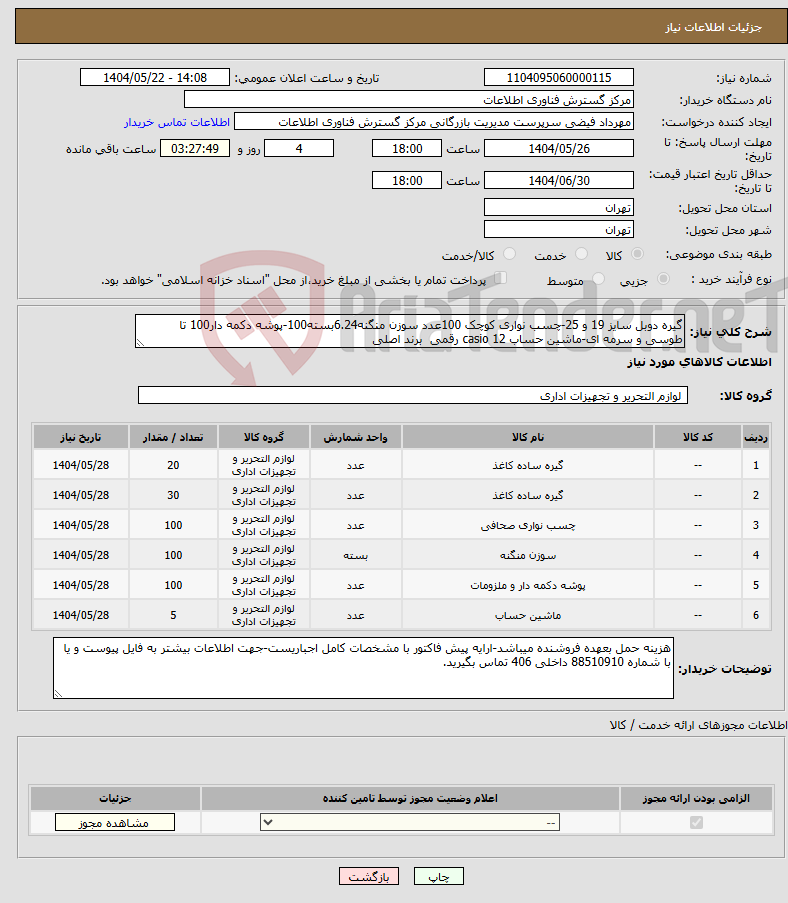Click the resize handle of توضیحات خریدار box
The width and height of the screenshot is (788, 903).
pyautogui.click(x=58, y=694)
